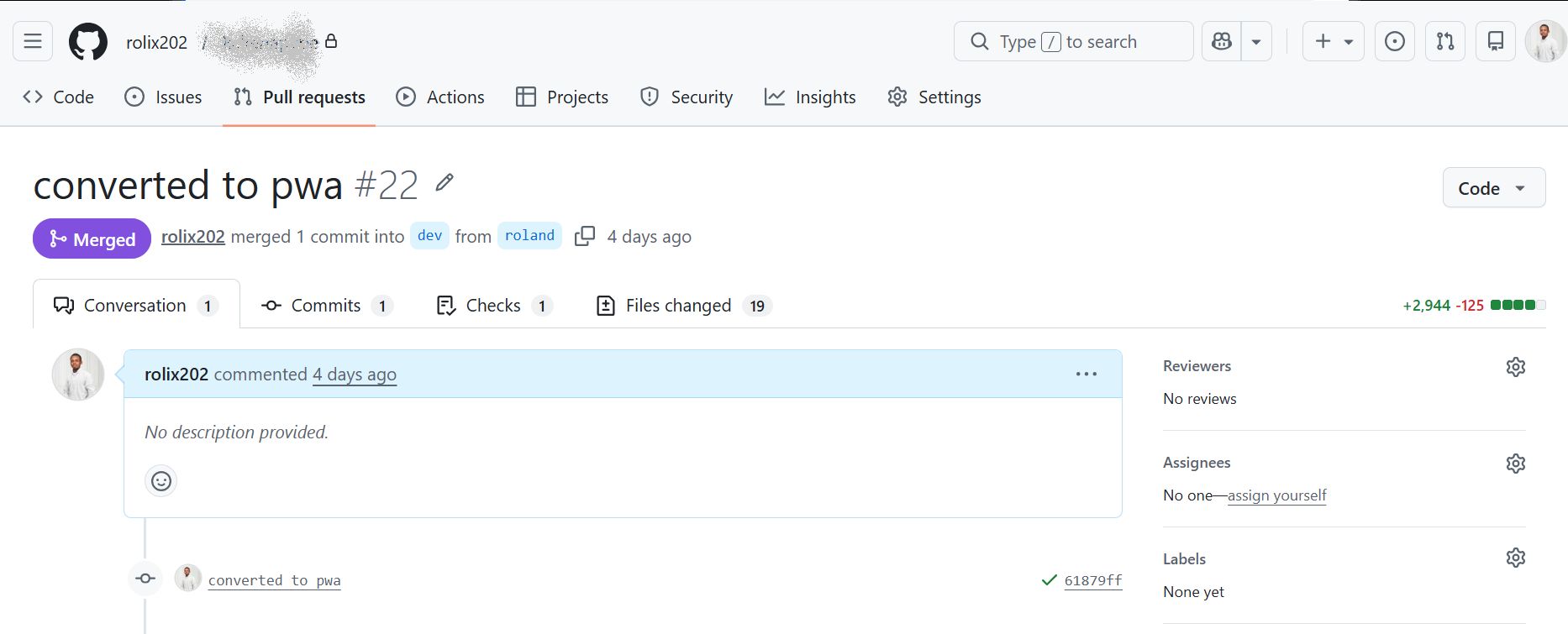Click the rolix202 author link beside Merged
This screenshot has height=634, width=1568.
click(x=193, y=237)
